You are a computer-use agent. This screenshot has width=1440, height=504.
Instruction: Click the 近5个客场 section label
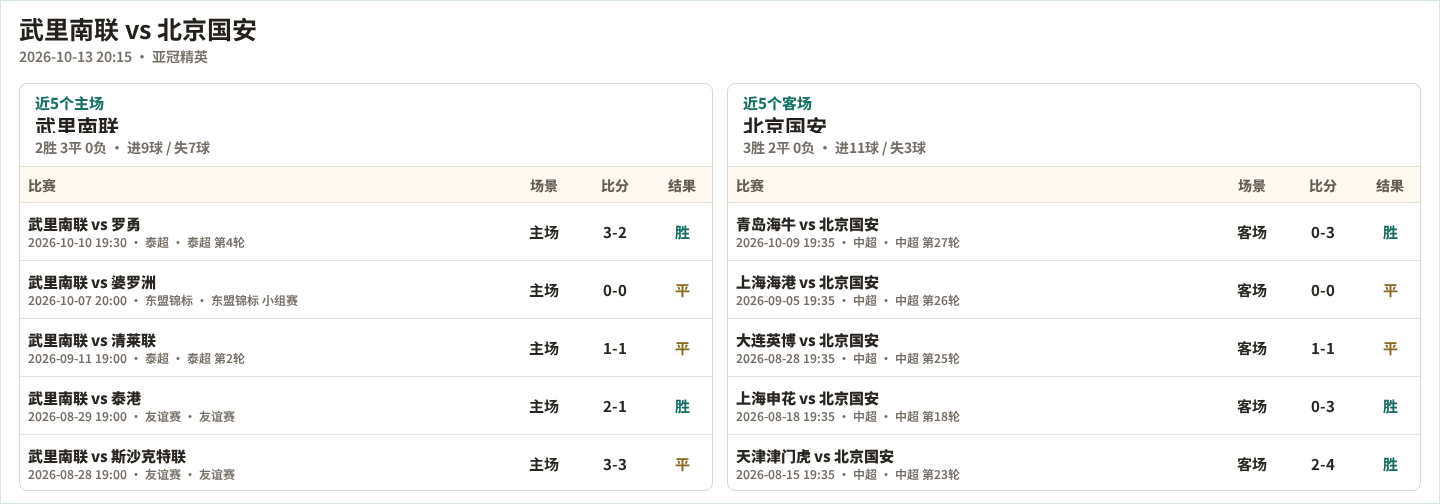(777, 103)
